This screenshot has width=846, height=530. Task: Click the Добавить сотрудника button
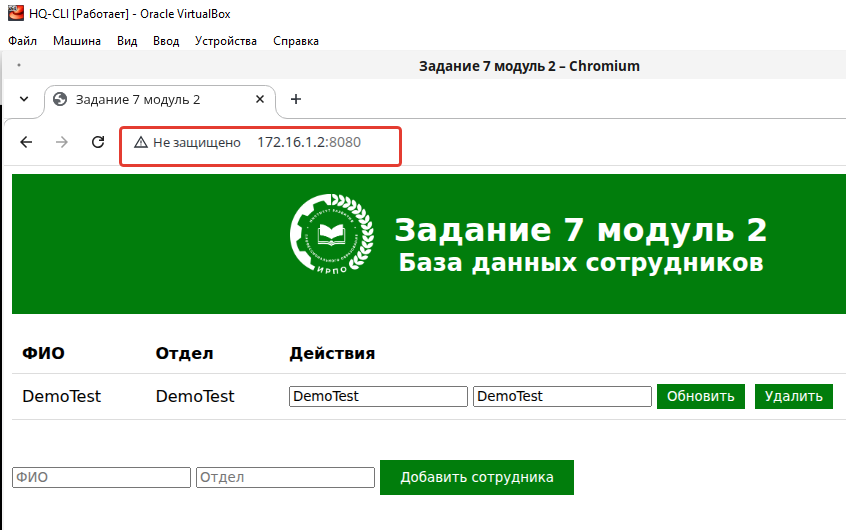point(476,477)
